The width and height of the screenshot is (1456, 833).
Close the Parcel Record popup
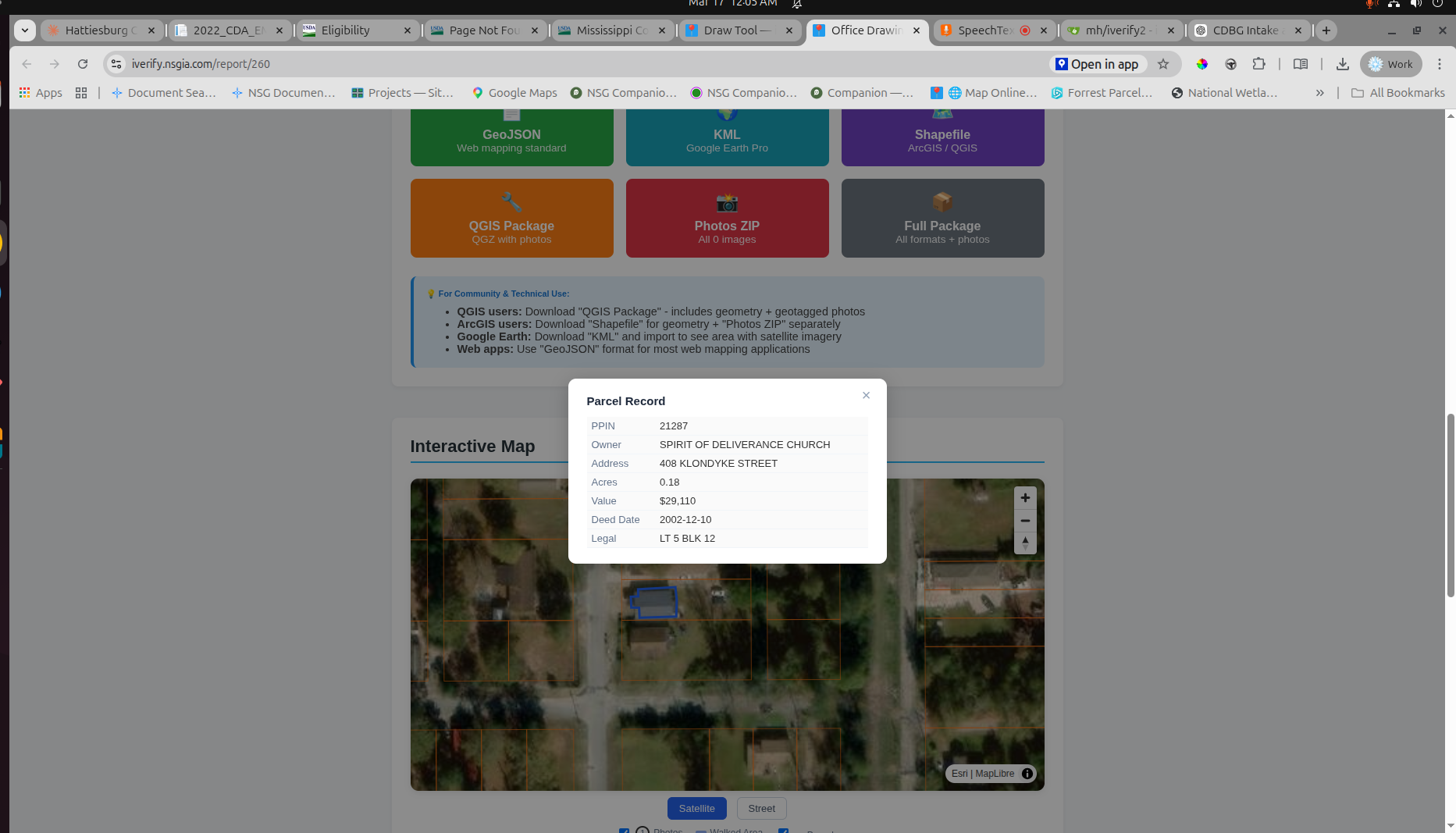click(x=866, y=395)
